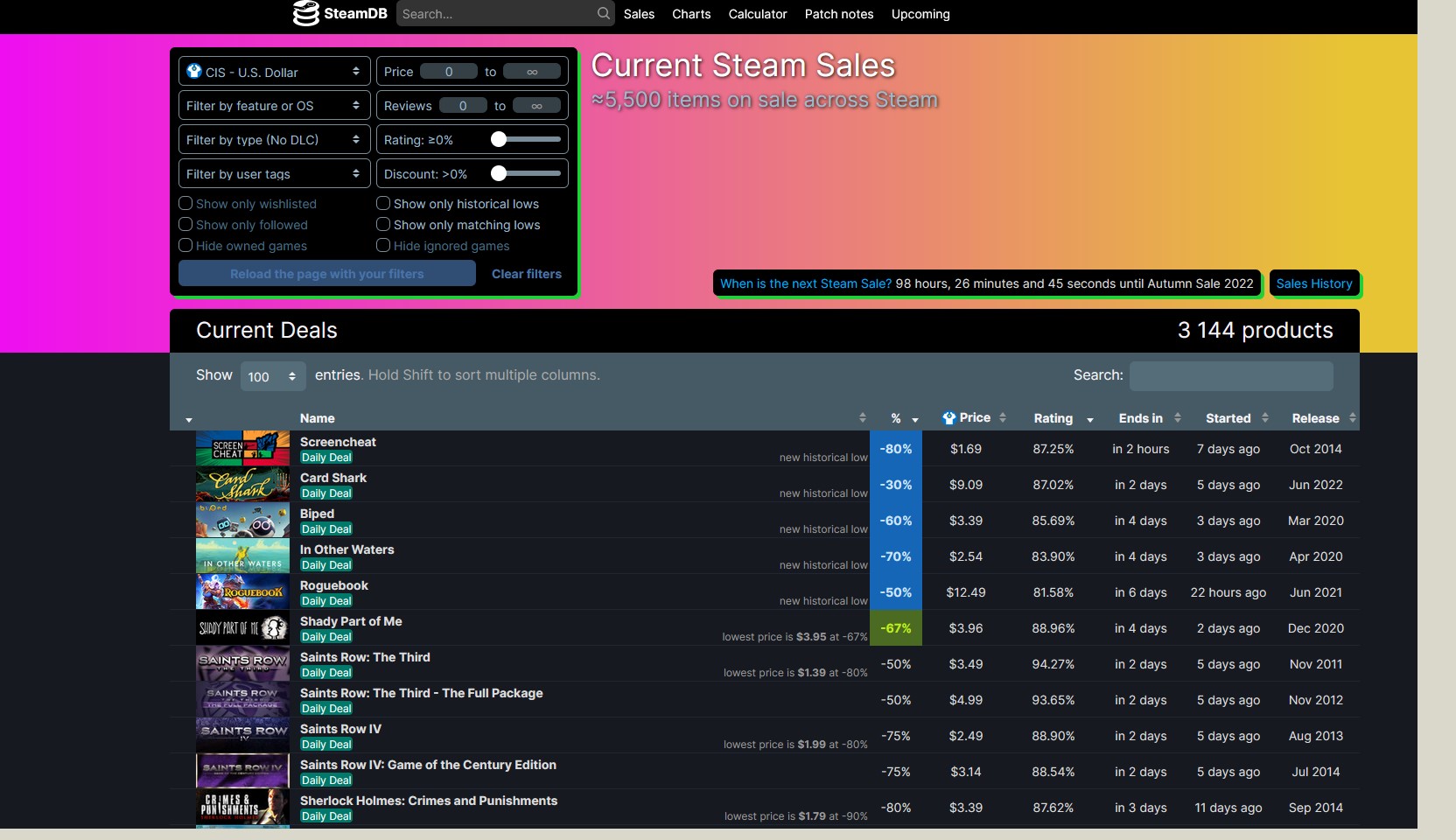Toggle Show only wishlisted checkbox
Image resolution: width=1456 pixels, height=840 pixels.
point(185,203)
